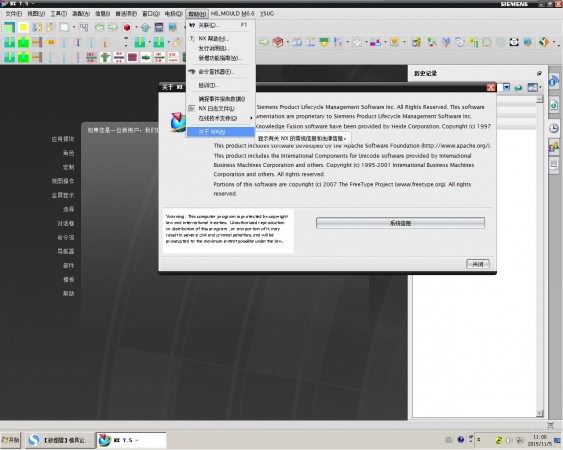Click the green and yellow funnel icon
Viewport: 563px width, 450px height.
(x=324, y=42)
